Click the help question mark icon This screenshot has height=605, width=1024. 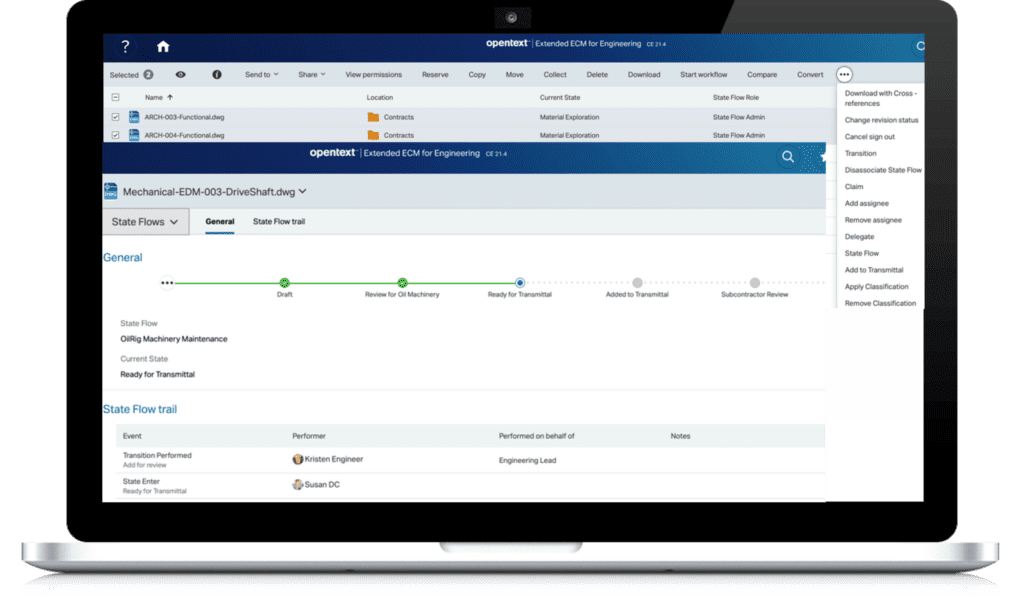[x=124, y=46]
